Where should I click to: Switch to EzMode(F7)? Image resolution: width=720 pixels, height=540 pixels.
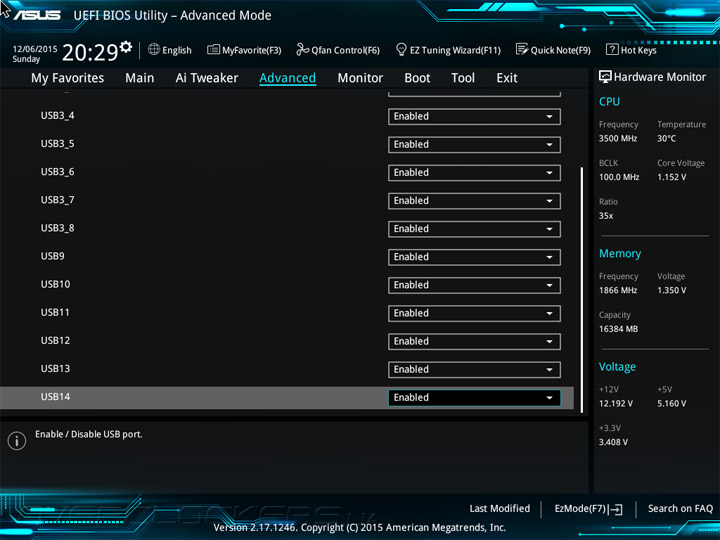[589, 509]
